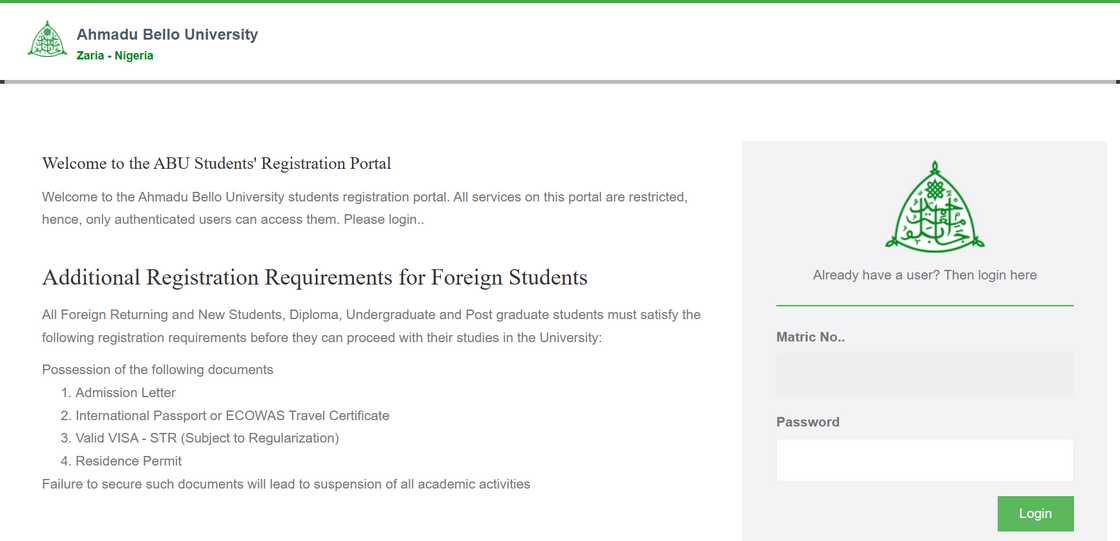Click the welcome paragraph about authenticated users
This screenshot has height=541, width=1120.
364,208
